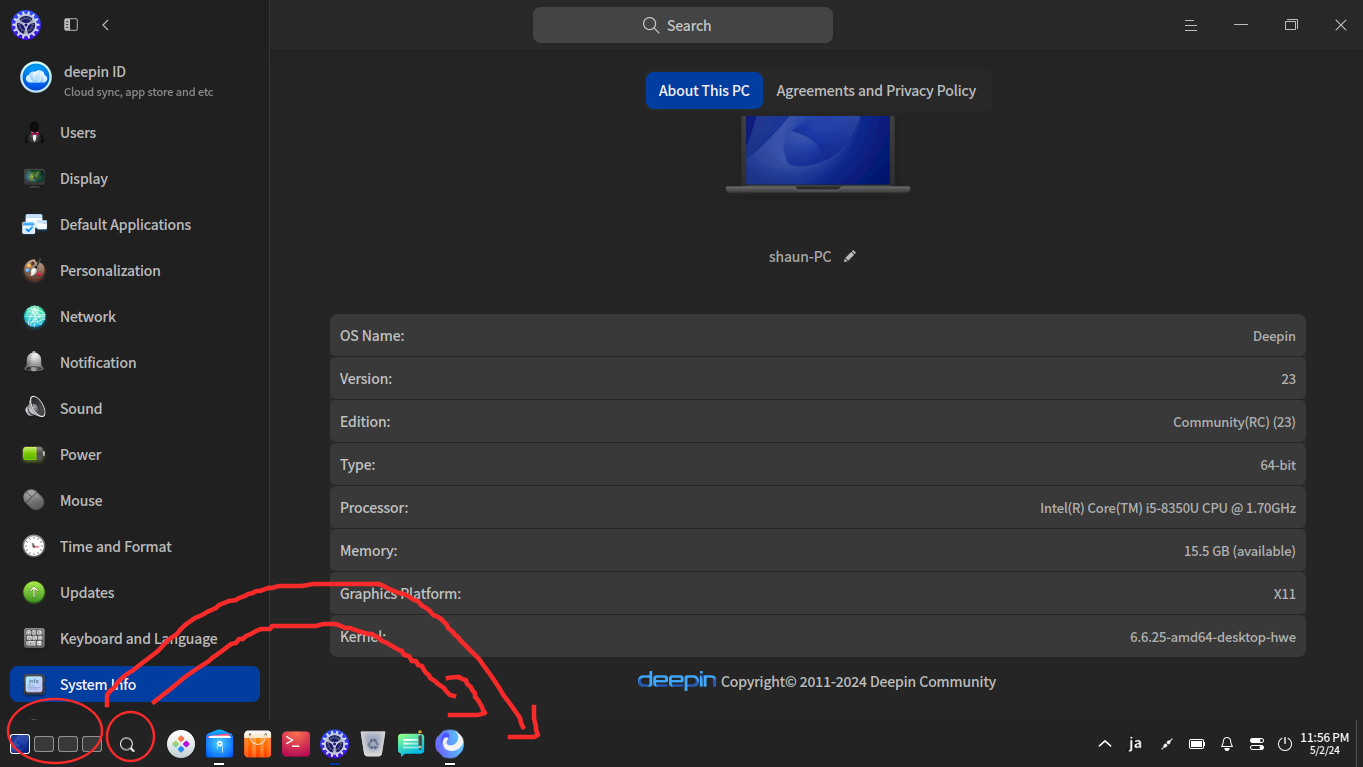Click the Edition value Community(RC) (23)
The width and height of the screenshot is (1363, 767).
[x=1234, y=422]
